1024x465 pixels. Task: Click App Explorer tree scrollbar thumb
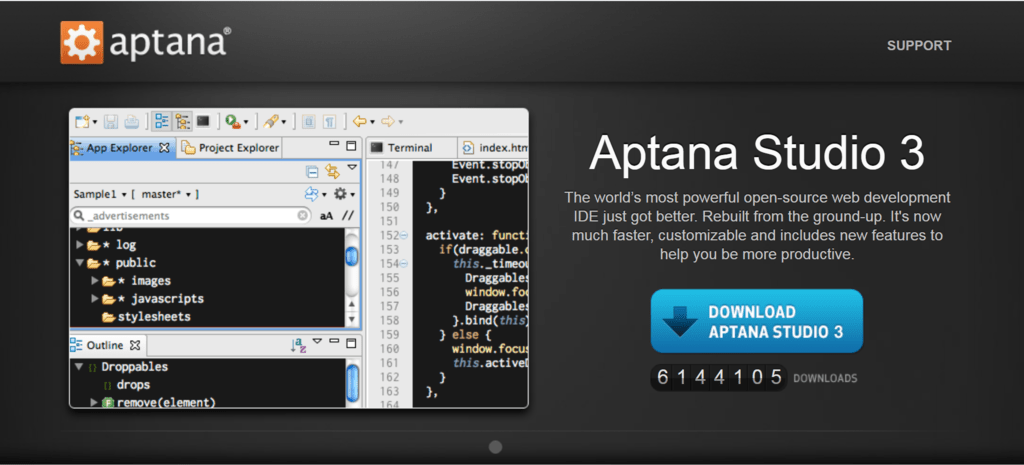[x=351, y=255]
